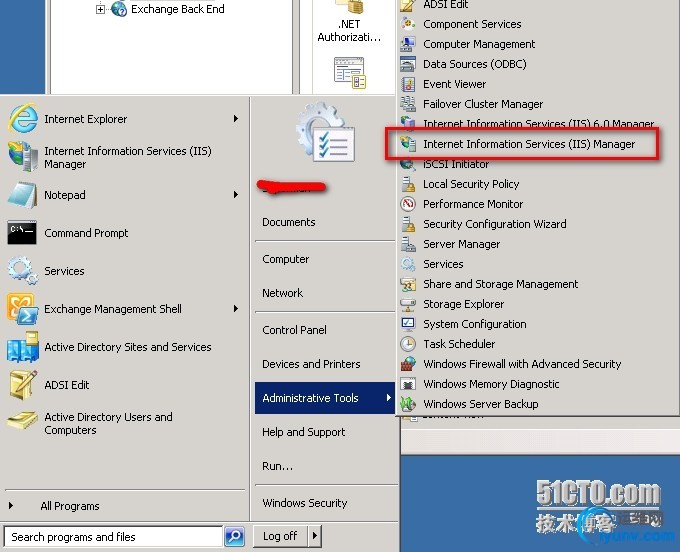Click Command Prompt text label
Image resolution: width=680 pixels, height=552 pixels.
pos(86,233)
